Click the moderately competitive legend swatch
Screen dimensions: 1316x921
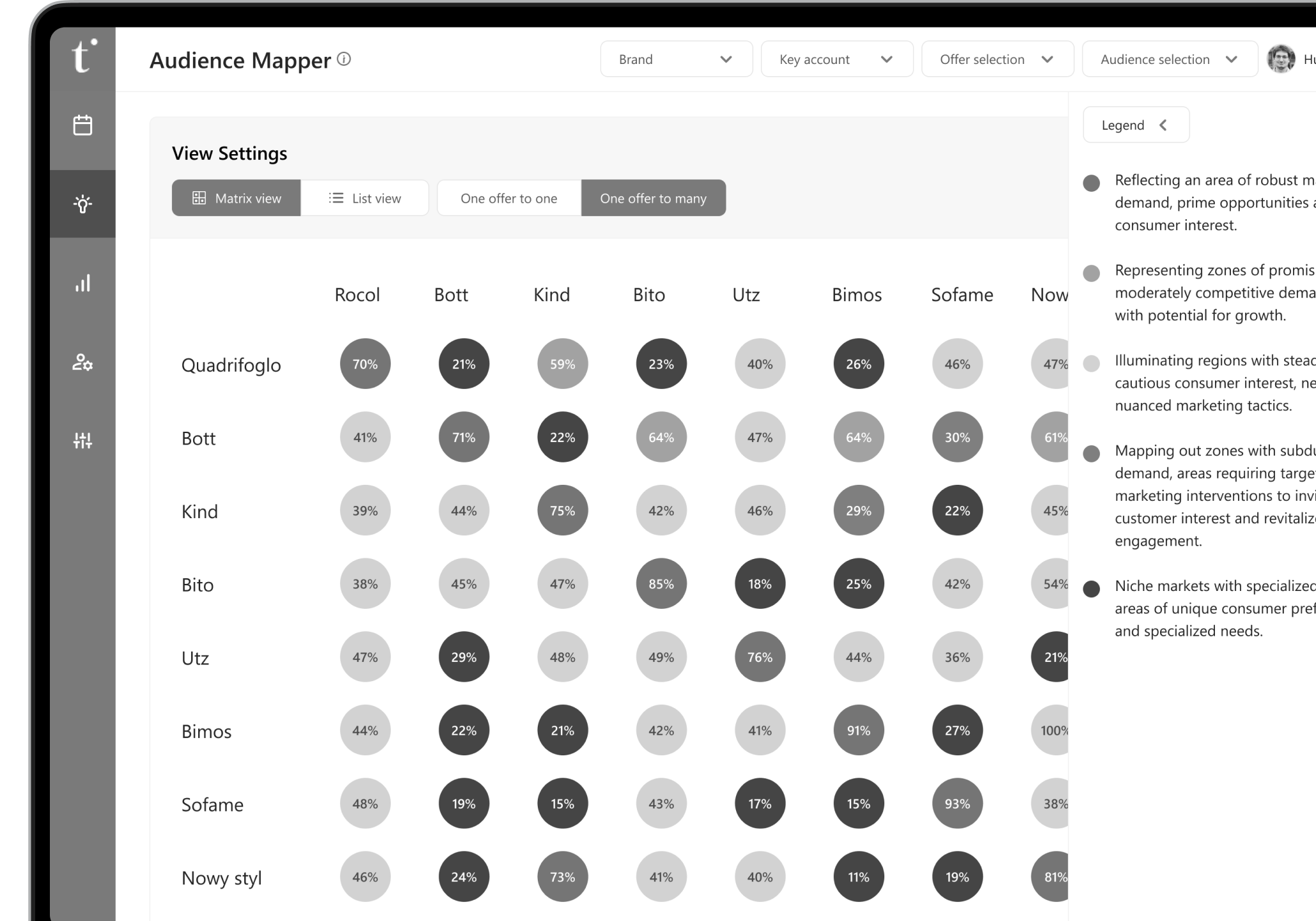tap(1092, 273)
